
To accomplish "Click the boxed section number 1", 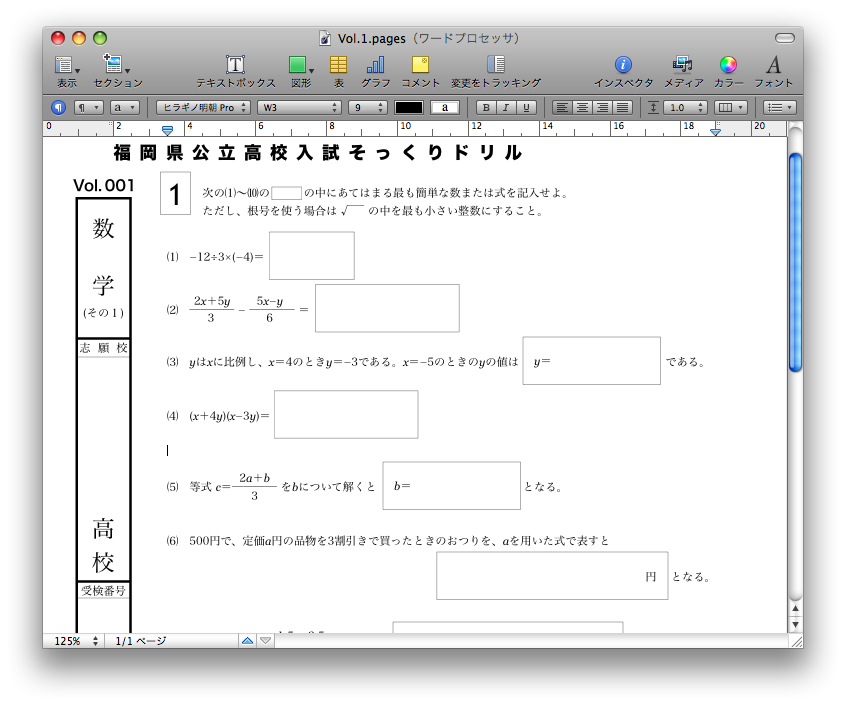I will [175, 194].
